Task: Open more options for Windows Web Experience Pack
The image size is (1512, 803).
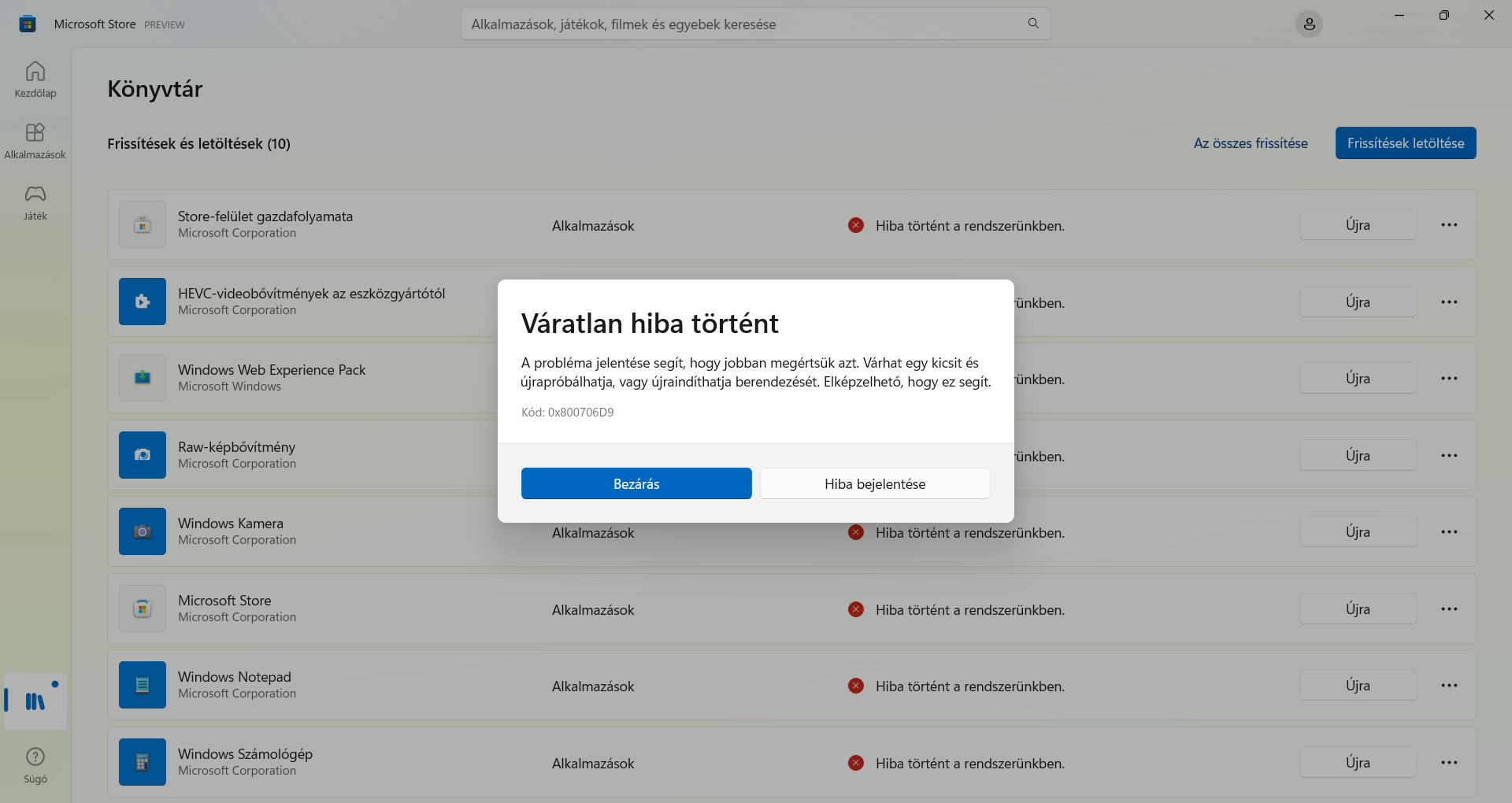Action: tap(1449, 378)
